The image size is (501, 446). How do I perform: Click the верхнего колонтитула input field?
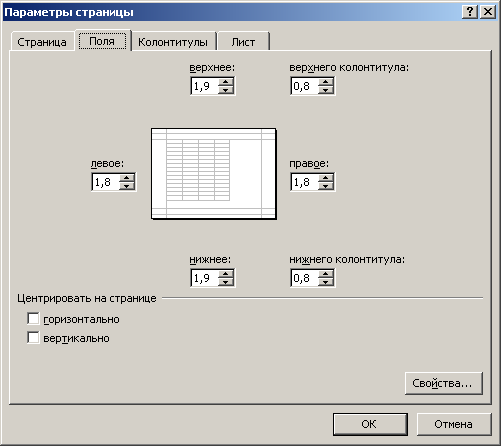pyautogui.click(x=304, y=86)
